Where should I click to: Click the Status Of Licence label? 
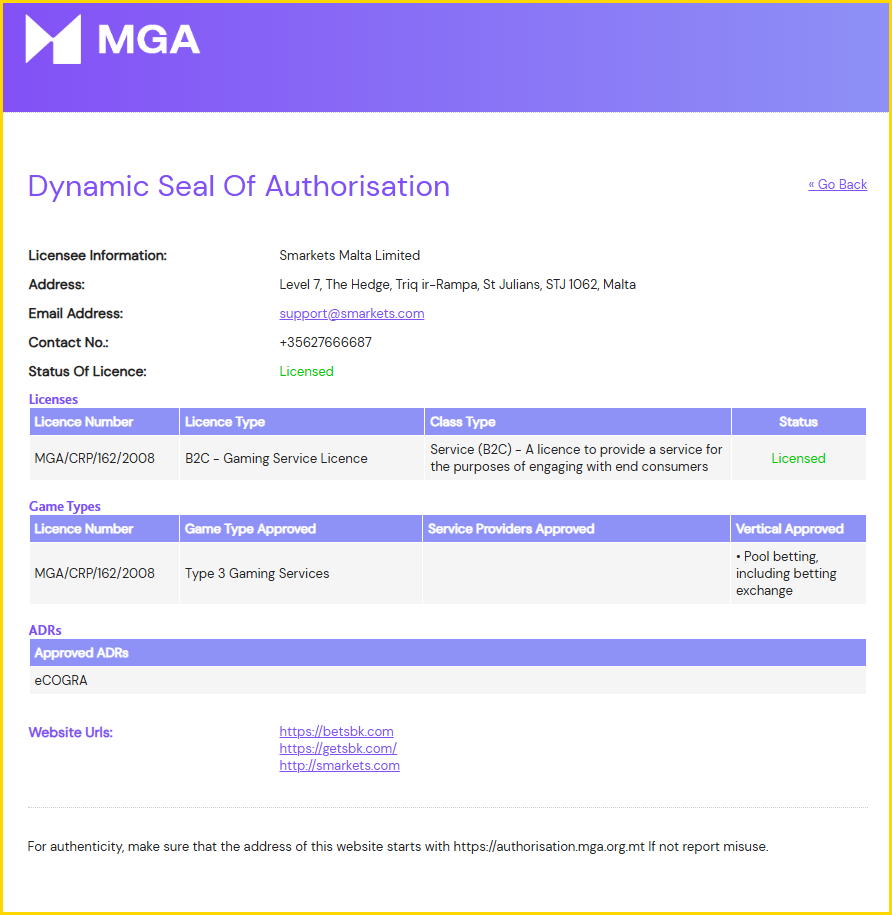[88, 372]
